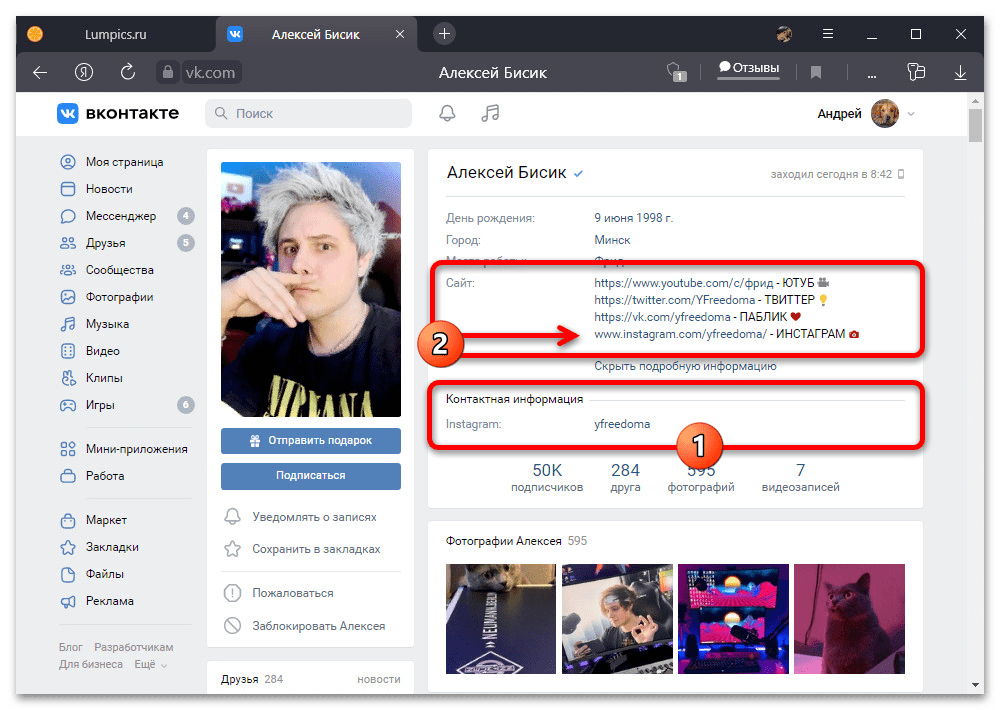
Task: Click the Игры gamepad icon
Action: (x=68, y=405)
